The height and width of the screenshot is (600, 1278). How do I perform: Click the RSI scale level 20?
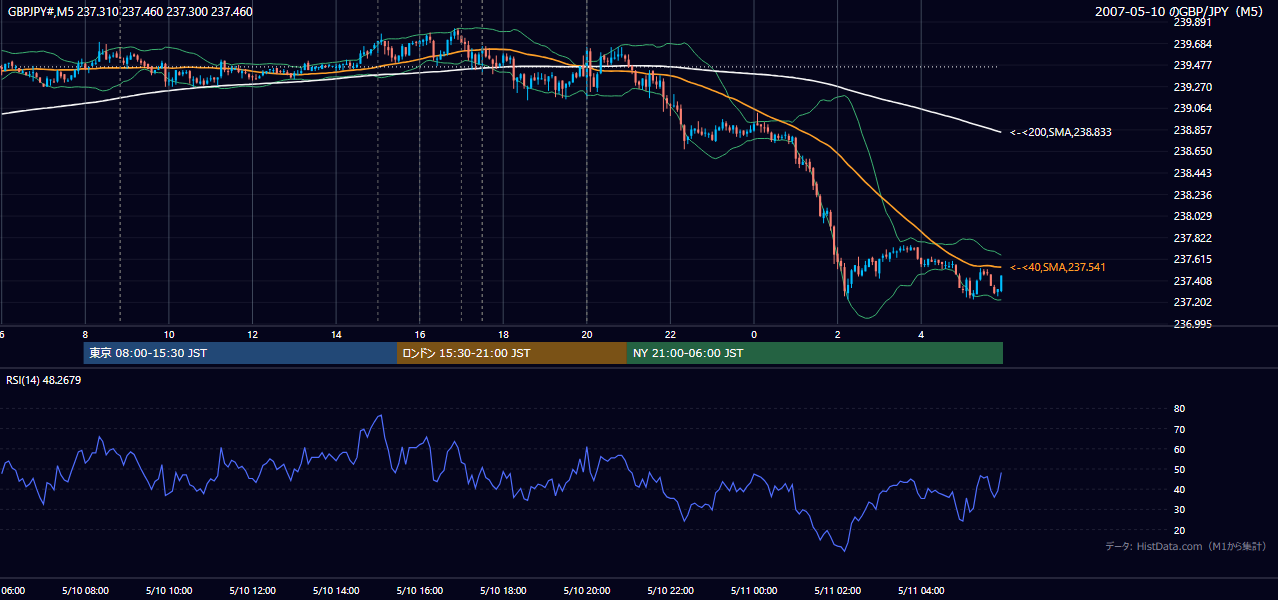click(1179, 530)
